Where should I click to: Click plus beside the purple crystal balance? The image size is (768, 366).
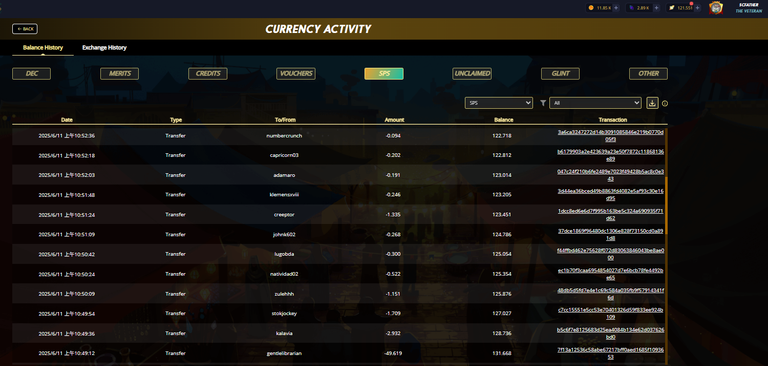pos(656,8)
